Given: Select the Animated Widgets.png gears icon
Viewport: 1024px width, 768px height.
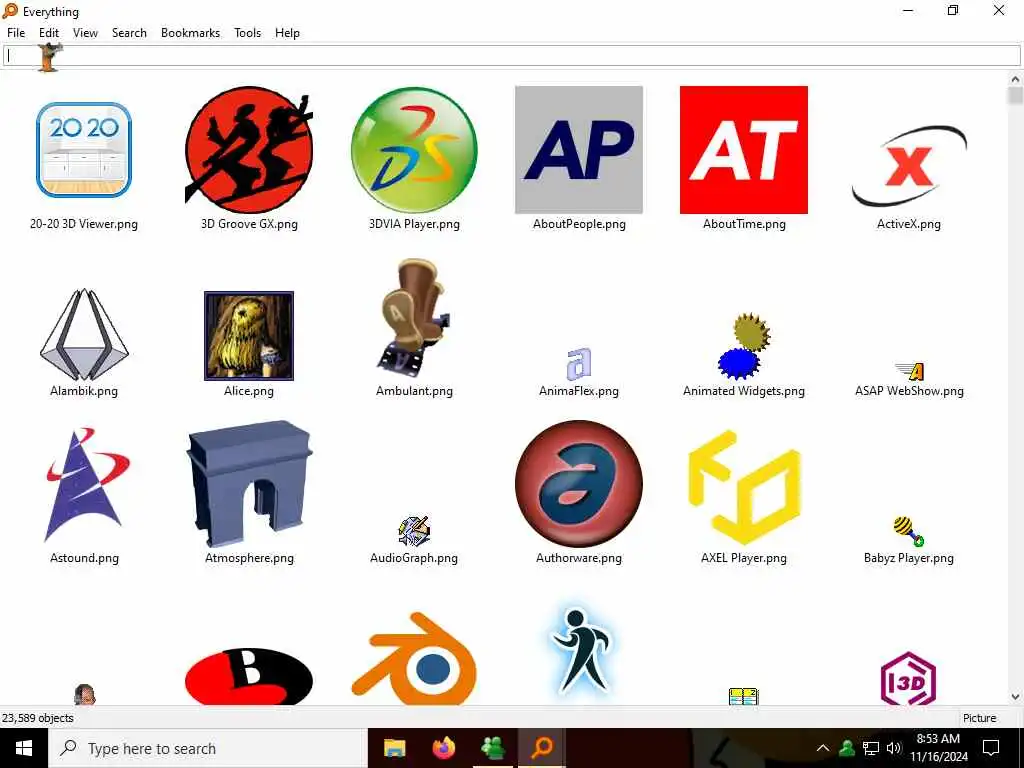Looking at the screenshot, I should tap(744, 346).
